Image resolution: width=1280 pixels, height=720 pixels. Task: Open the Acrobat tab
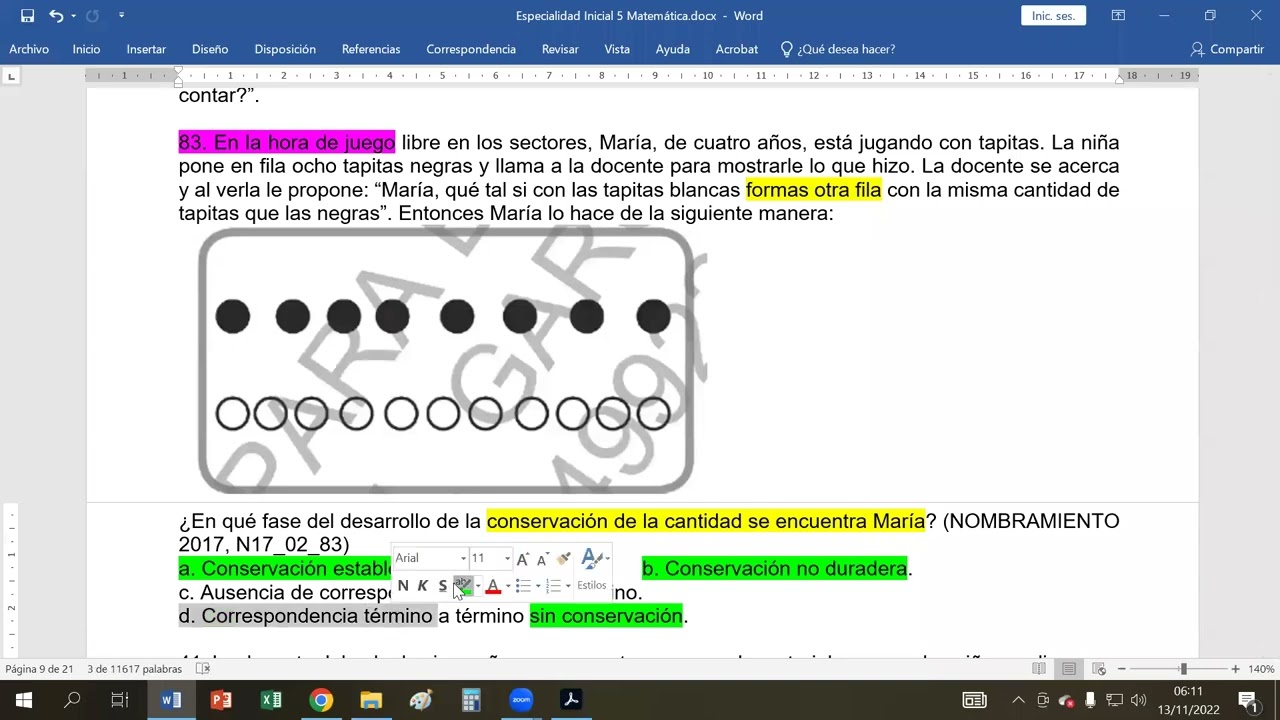point(737,49)
